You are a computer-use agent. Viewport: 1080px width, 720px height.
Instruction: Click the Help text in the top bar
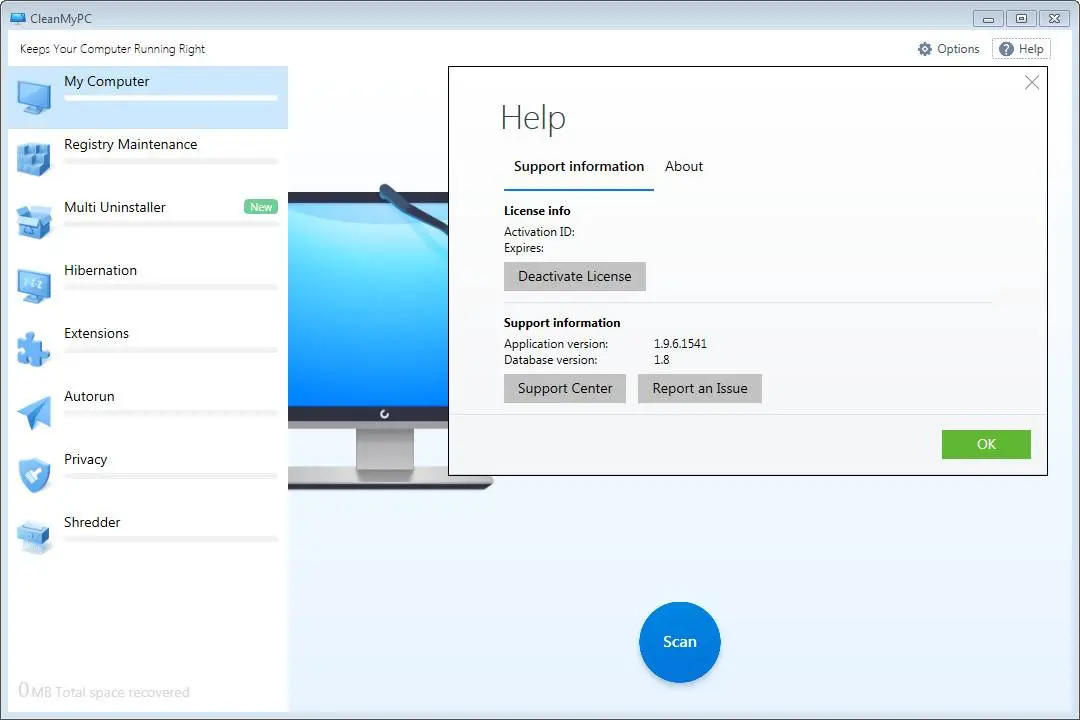pyautogui.click(x=1031, y=49)
